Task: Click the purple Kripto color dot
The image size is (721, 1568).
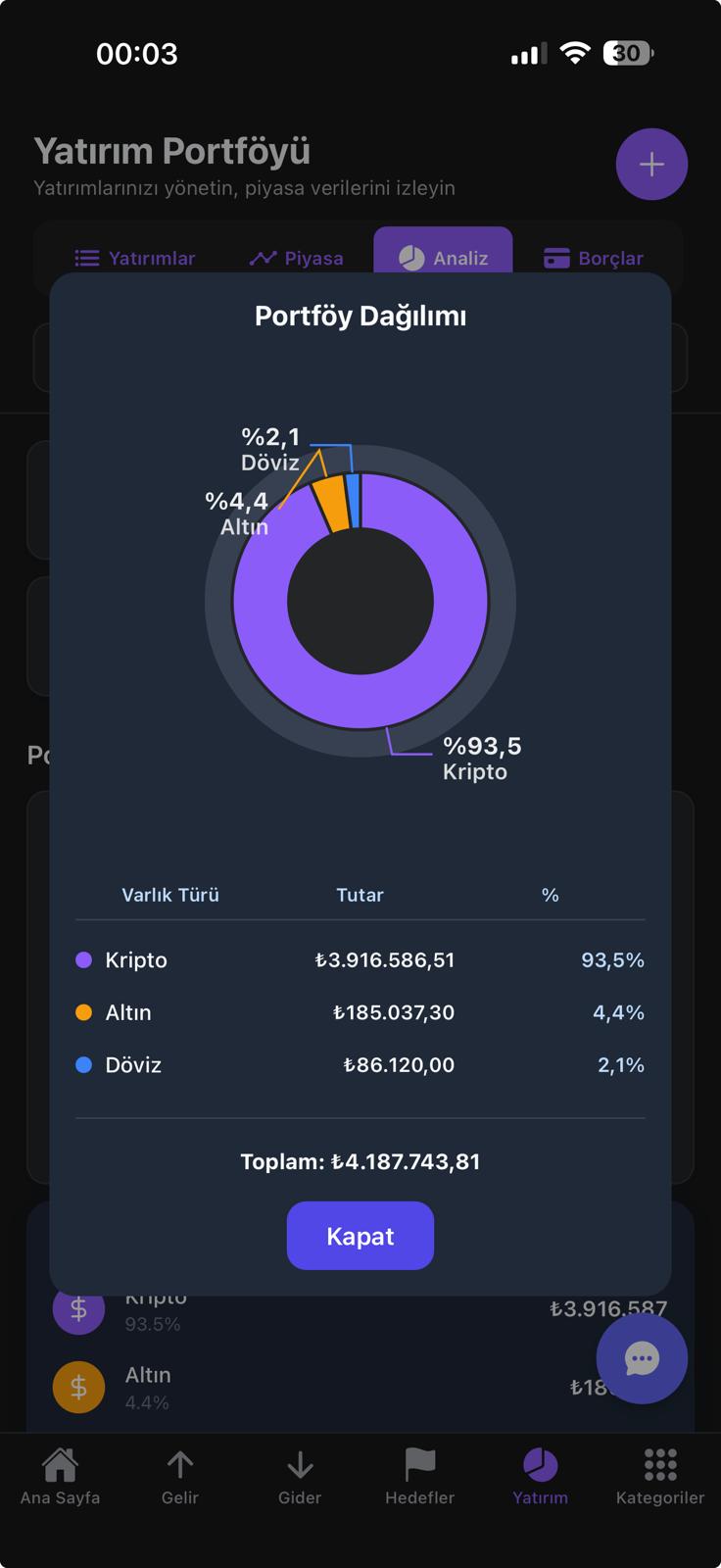Action: 83,960
